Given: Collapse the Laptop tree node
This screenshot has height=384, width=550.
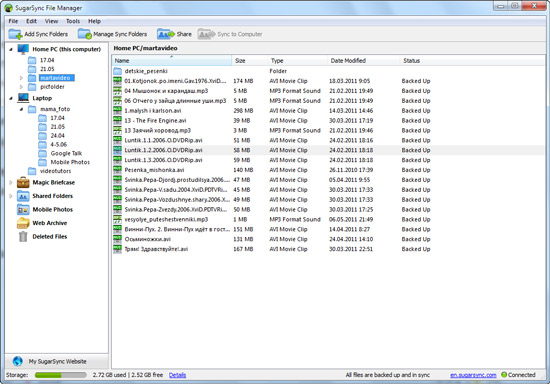Looking at the screenshot, I should 11,98.
